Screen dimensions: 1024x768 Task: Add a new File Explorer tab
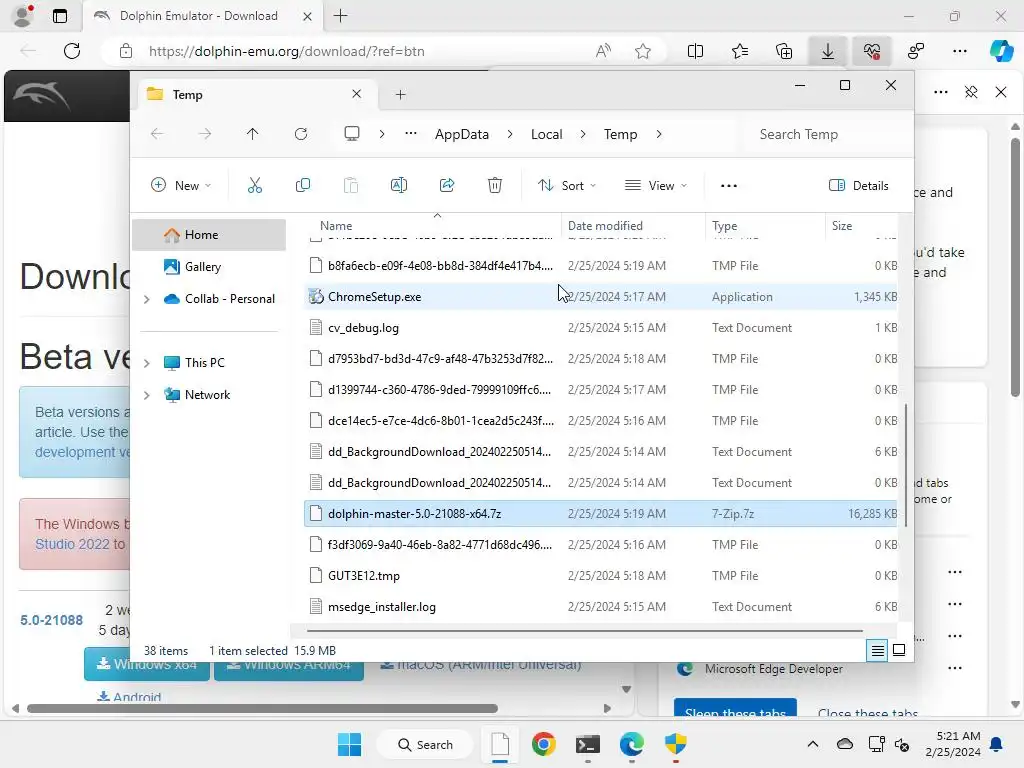click(x=400, y=95)
